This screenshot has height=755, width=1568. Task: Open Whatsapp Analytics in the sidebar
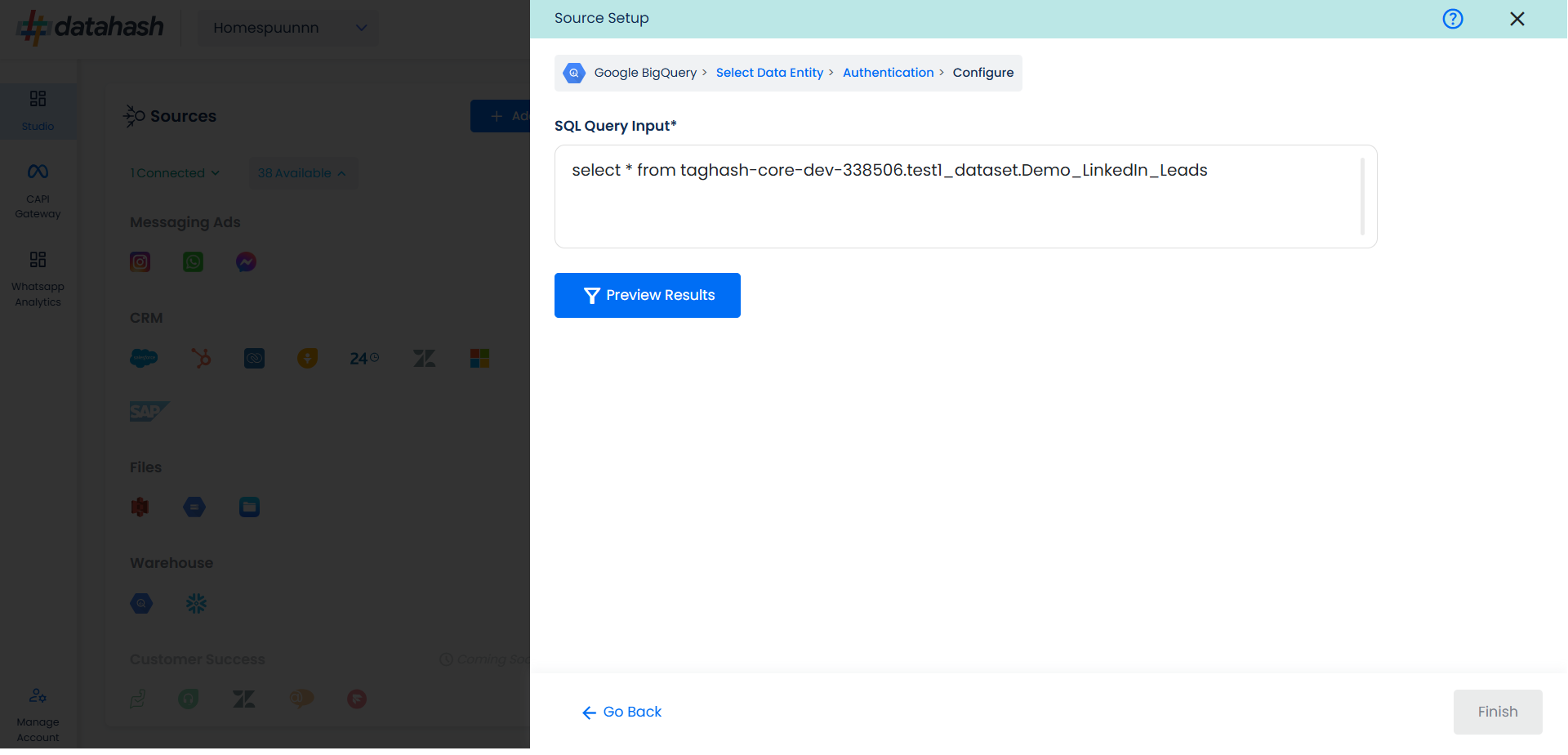(38, 279)
